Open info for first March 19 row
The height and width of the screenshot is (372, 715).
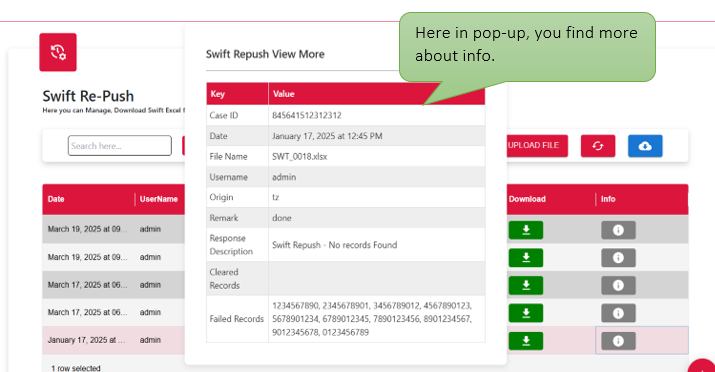618,230
